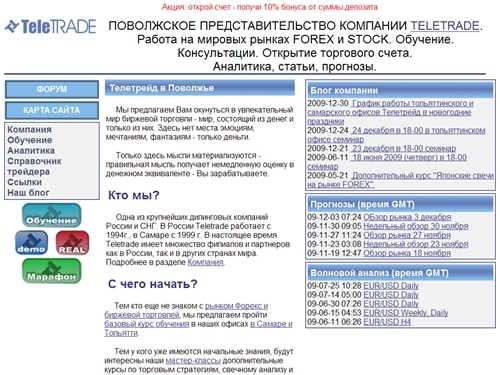Open Обзор рынка 27 ноября forecast
The image size is (500, 375).
(407, 235)
